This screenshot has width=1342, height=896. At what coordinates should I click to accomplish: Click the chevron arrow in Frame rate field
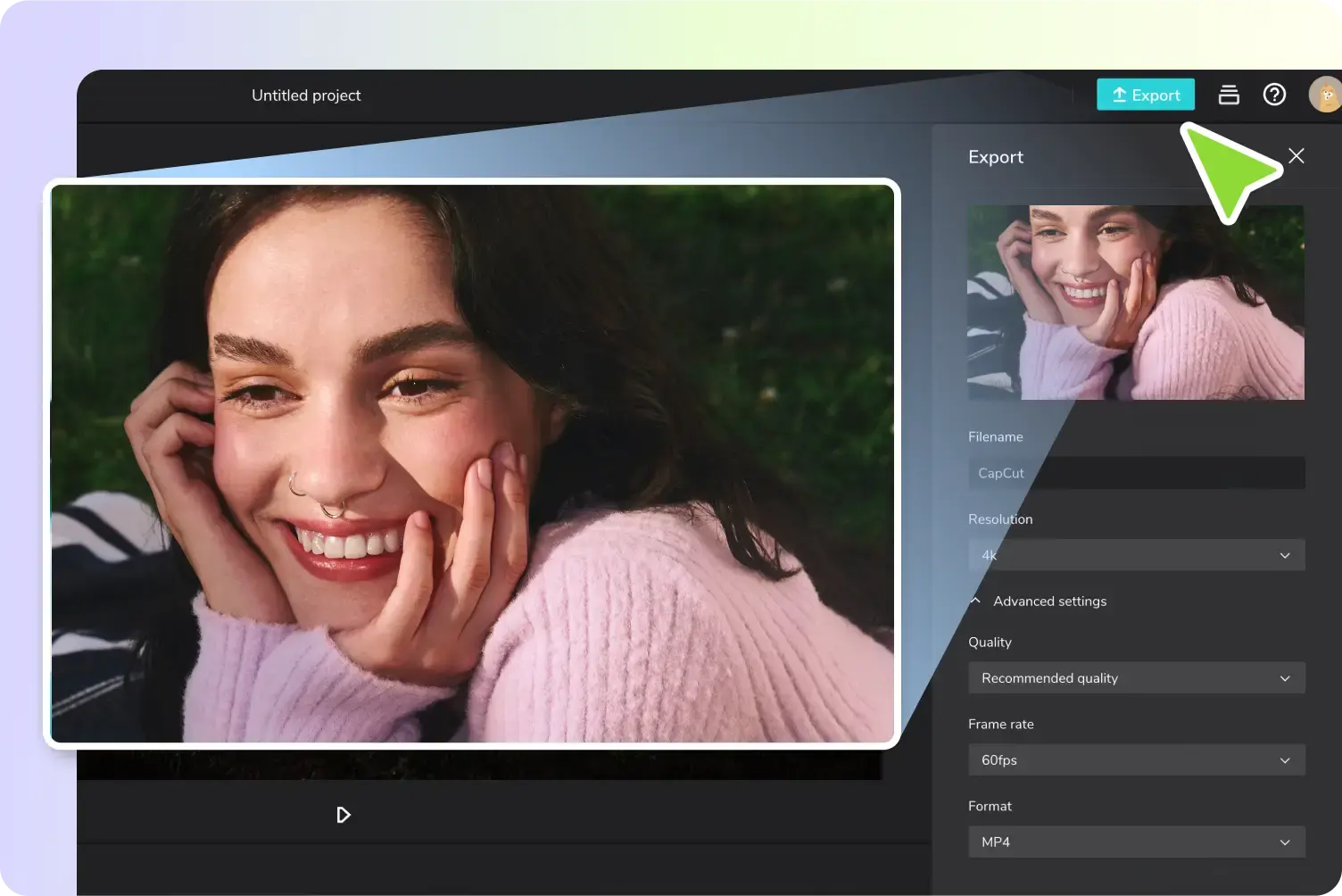(x=1285, y=760)
